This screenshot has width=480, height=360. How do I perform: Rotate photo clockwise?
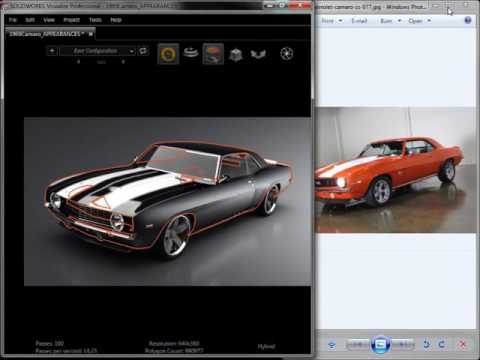pos(442,344)
